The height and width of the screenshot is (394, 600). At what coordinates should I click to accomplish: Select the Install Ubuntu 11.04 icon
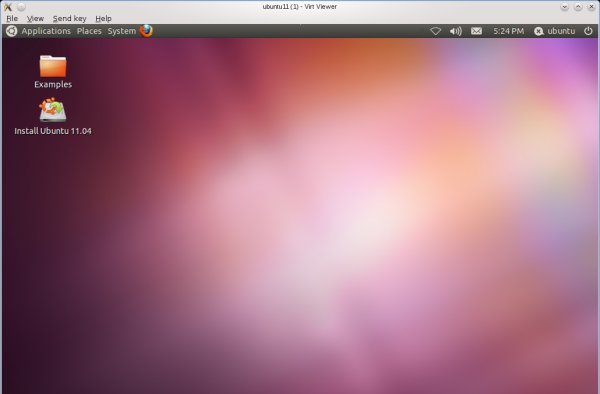(53, 110)
